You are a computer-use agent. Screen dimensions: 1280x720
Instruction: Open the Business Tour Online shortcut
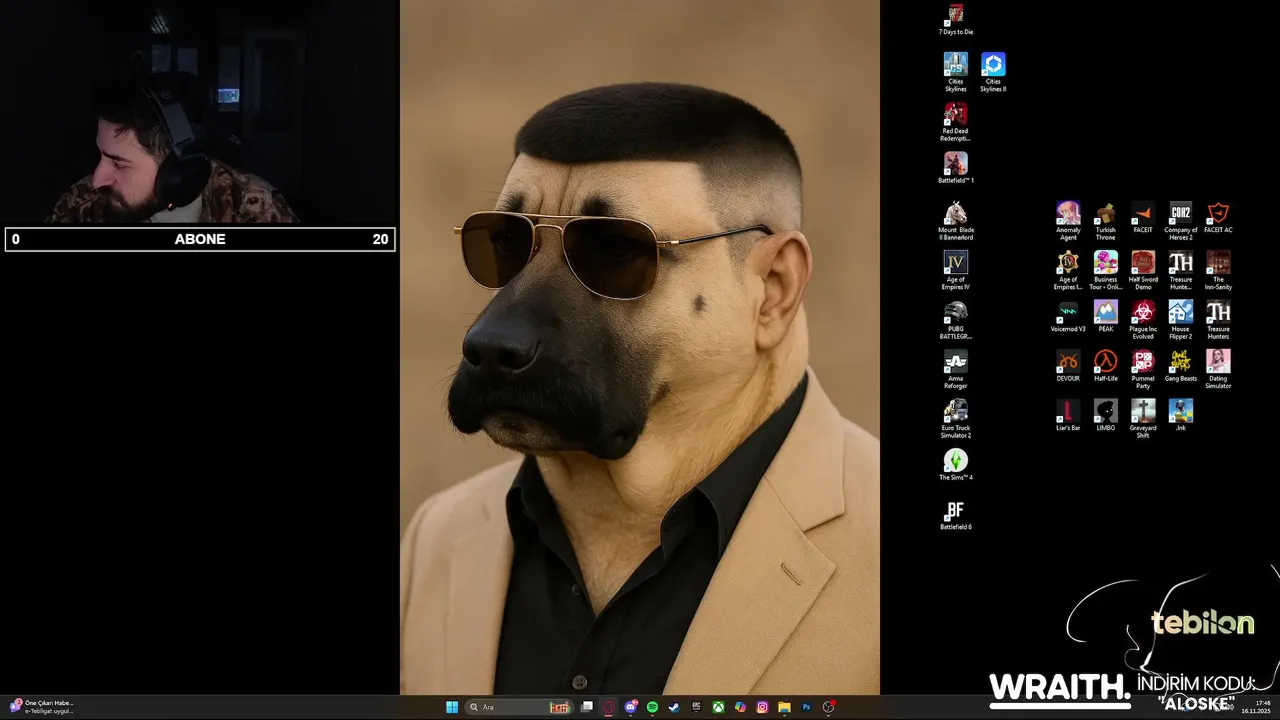1105,270
